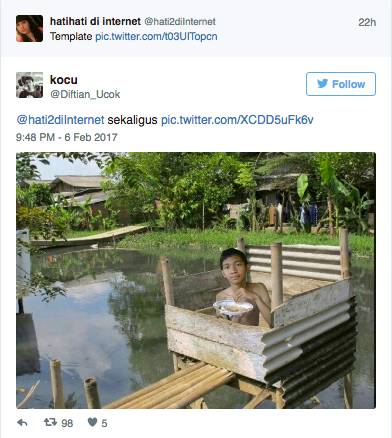
Task: Click the like count 5
Action: point(104,423)
